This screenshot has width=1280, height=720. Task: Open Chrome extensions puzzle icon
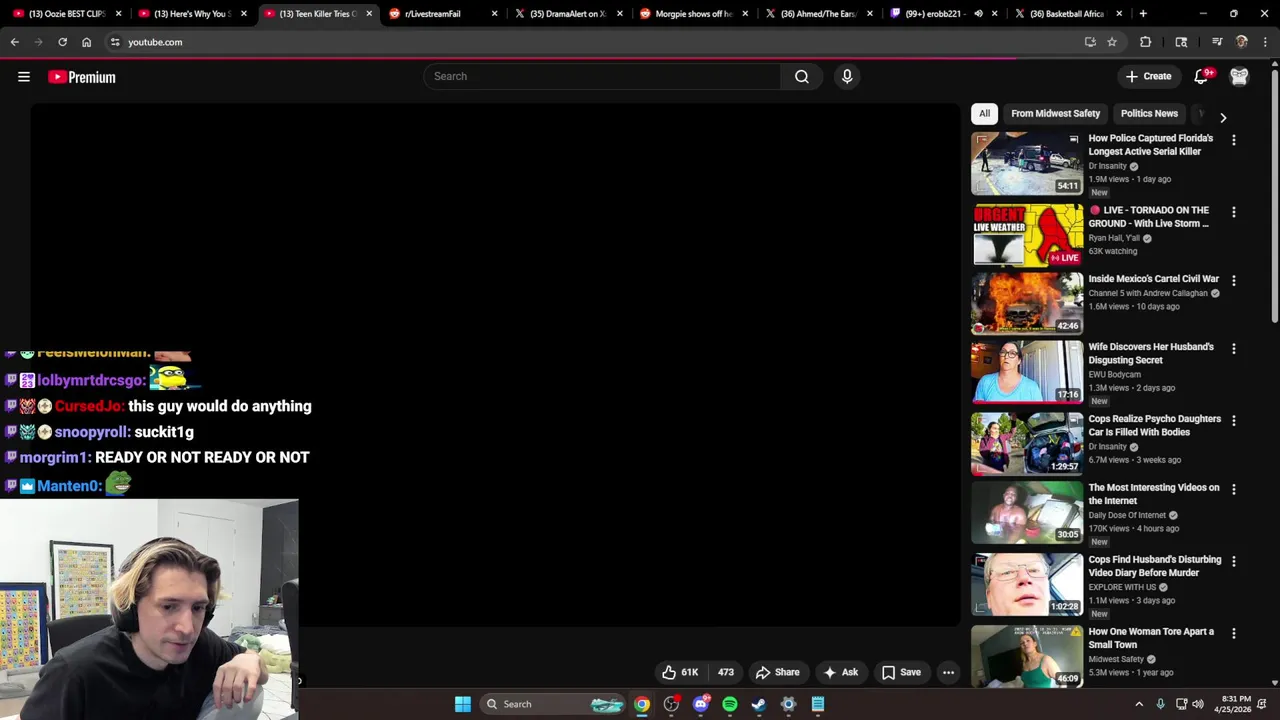(x=1146, y=42)
